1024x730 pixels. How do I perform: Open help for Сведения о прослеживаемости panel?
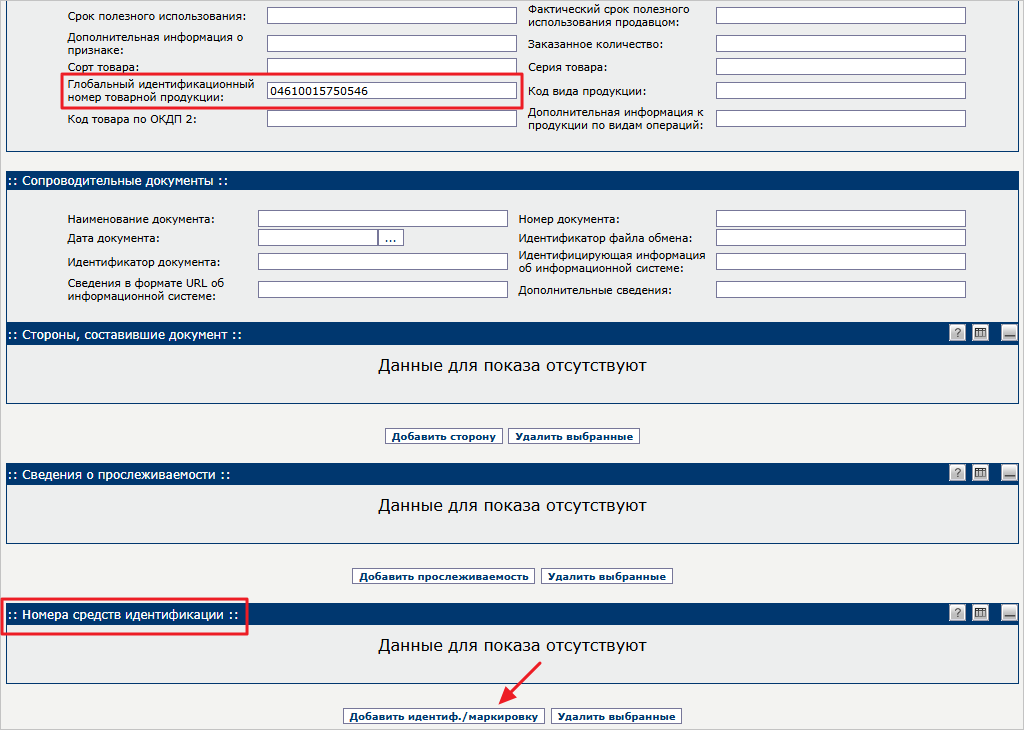[957, 473]
